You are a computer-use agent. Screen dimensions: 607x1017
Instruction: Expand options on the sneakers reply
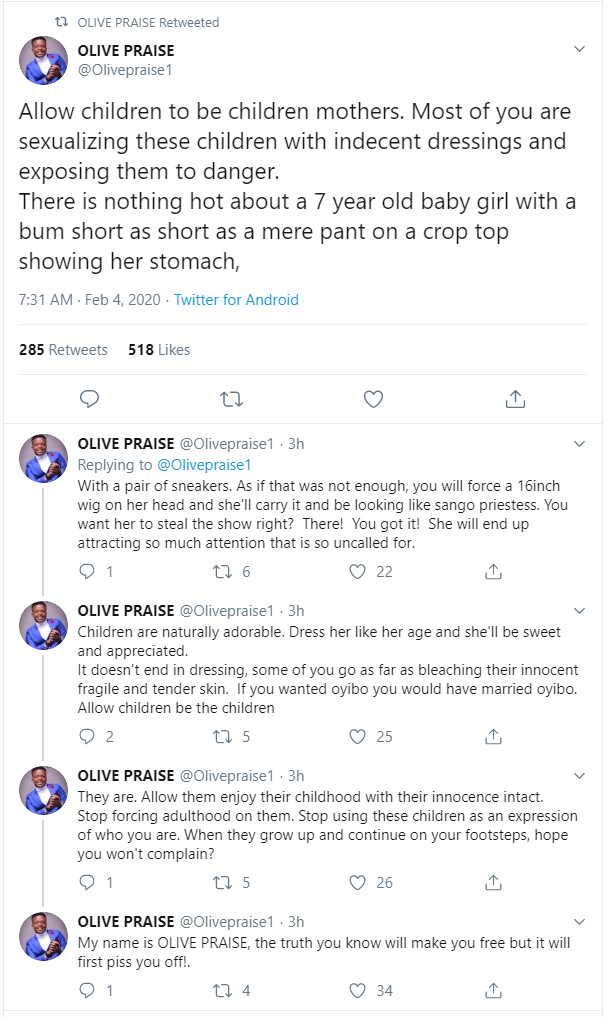coord(579,443)
